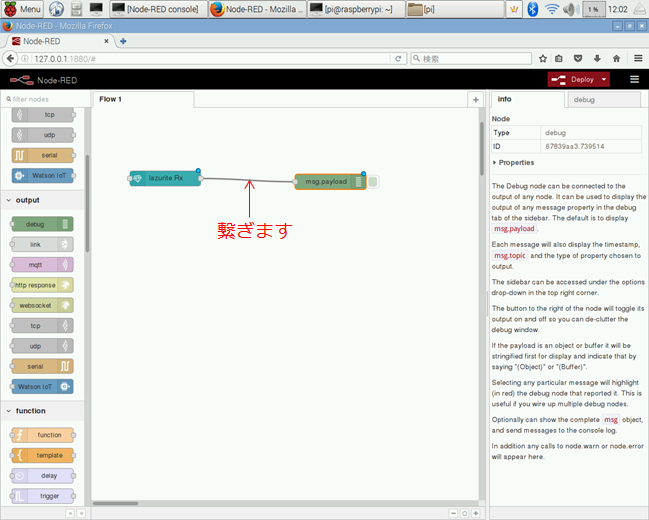Bookmark this page with star icon
The height and width of the screenshot is (520, 649).
[x=543, y=58]
